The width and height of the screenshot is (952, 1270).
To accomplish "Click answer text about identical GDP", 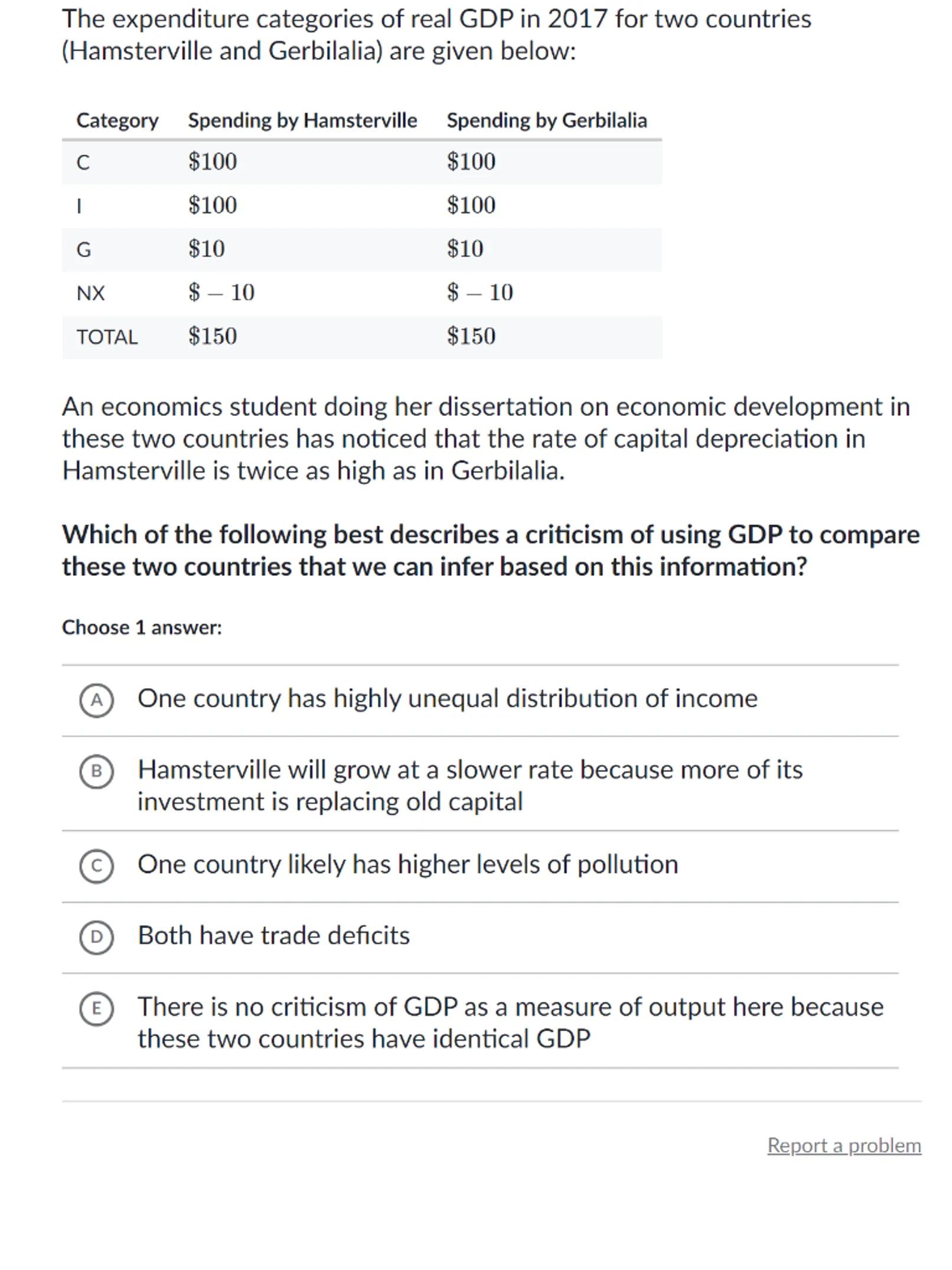I will click(510, 1022).
